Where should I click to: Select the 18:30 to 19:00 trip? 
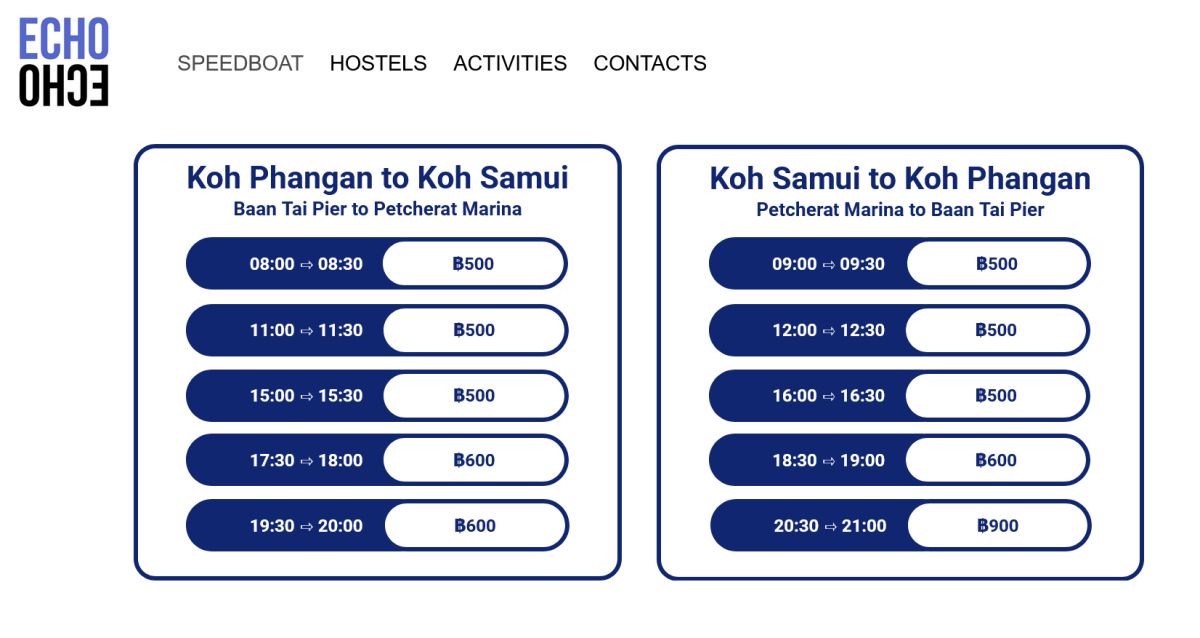pos(828,460)
